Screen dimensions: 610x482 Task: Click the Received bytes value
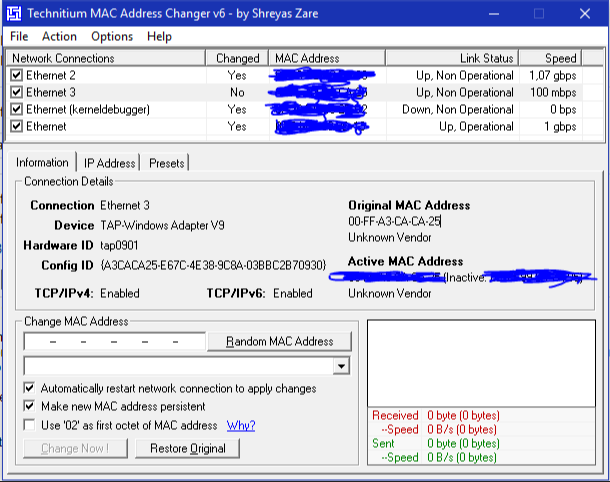pyautogui.click(x=463, y=415)
